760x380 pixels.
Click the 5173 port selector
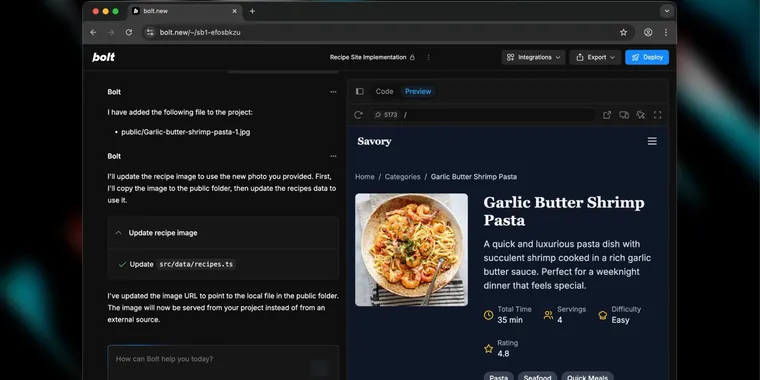(x=386, y=115)
